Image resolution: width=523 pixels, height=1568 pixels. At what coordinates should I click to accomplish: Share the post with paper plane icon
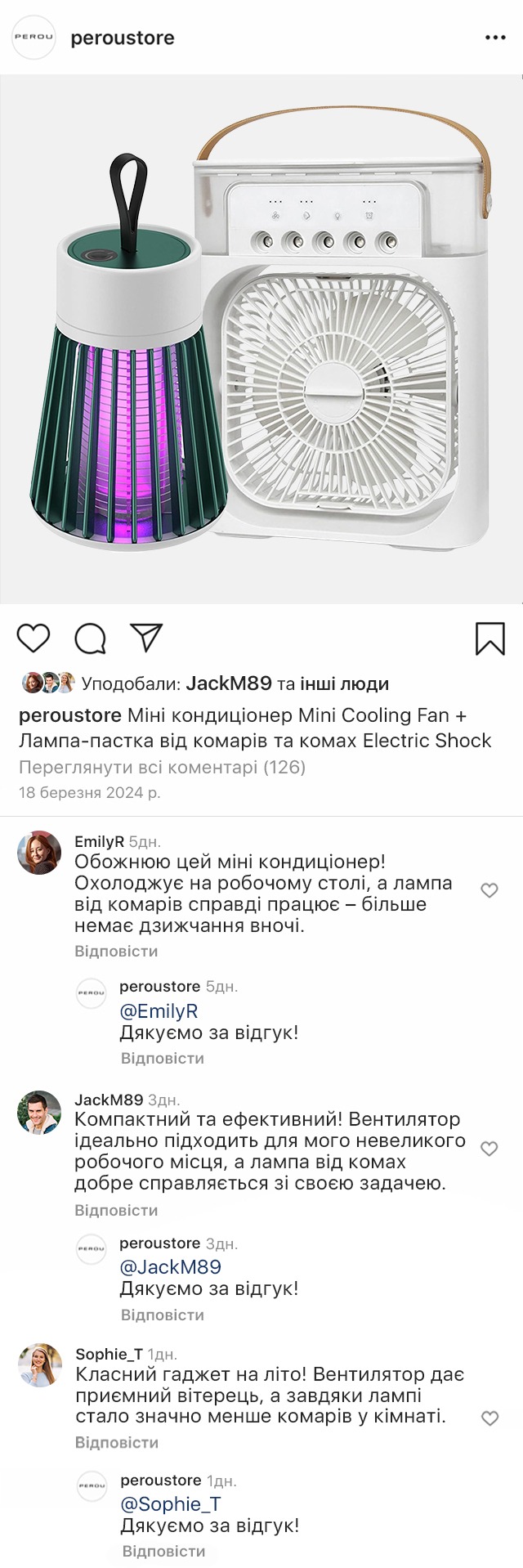coord(147,638)
